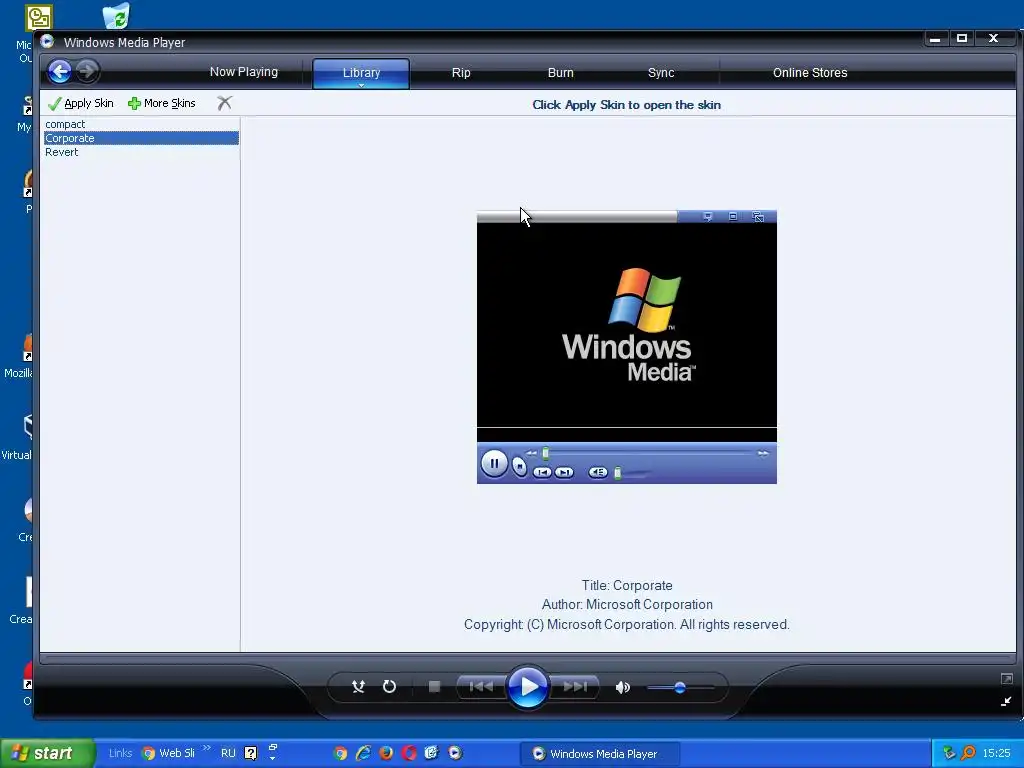
Task: Go back with the blue back arrow
Action: pyautogui.click(x=59, y=71)
